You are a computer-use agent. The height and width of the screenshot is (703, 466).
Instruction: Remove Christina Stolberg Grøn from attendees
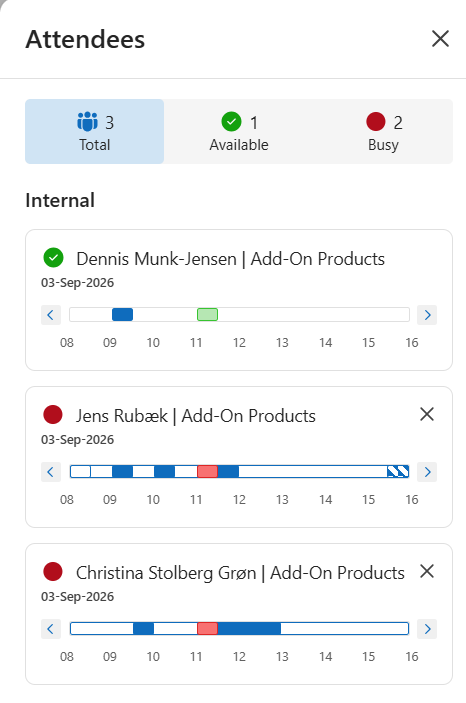coord(427,571)
